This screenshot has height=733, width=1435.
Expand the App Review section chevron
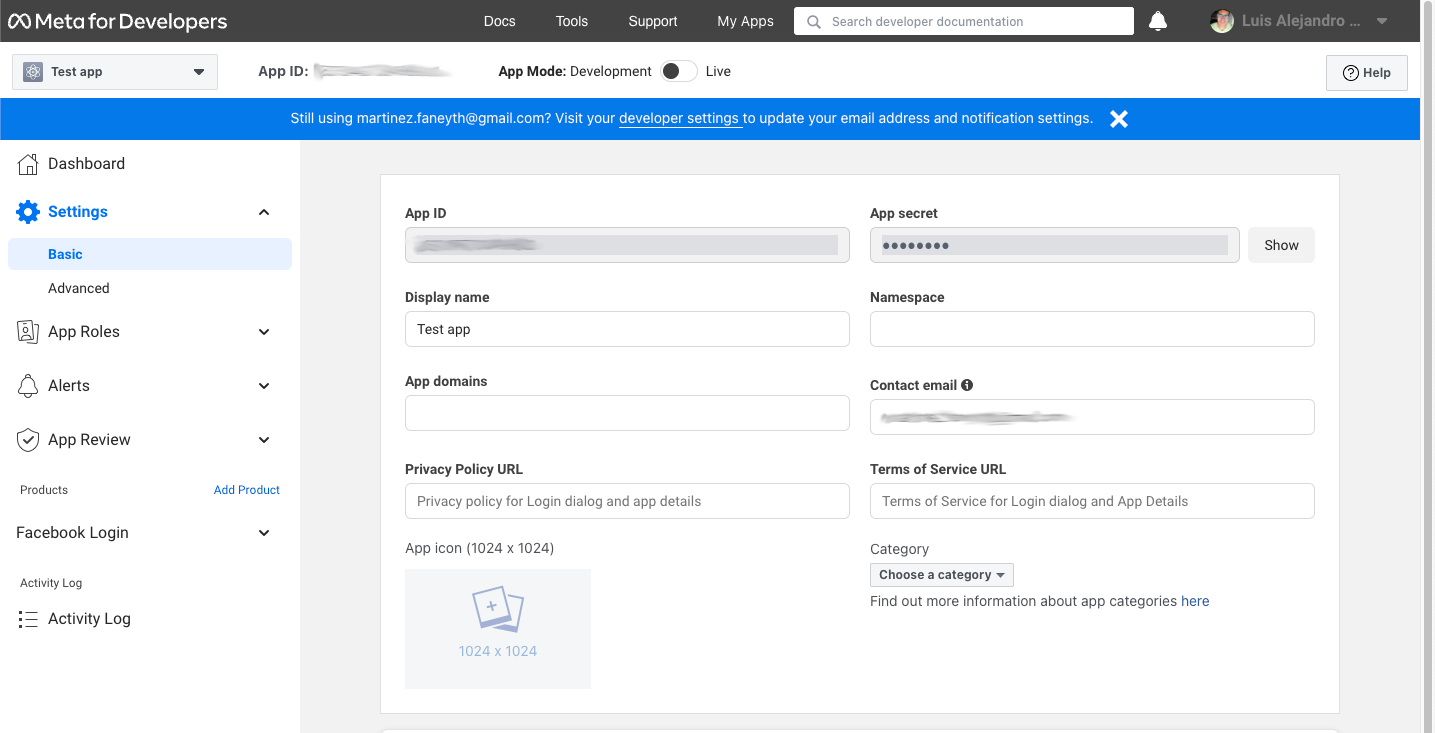(x=264, y=440)
